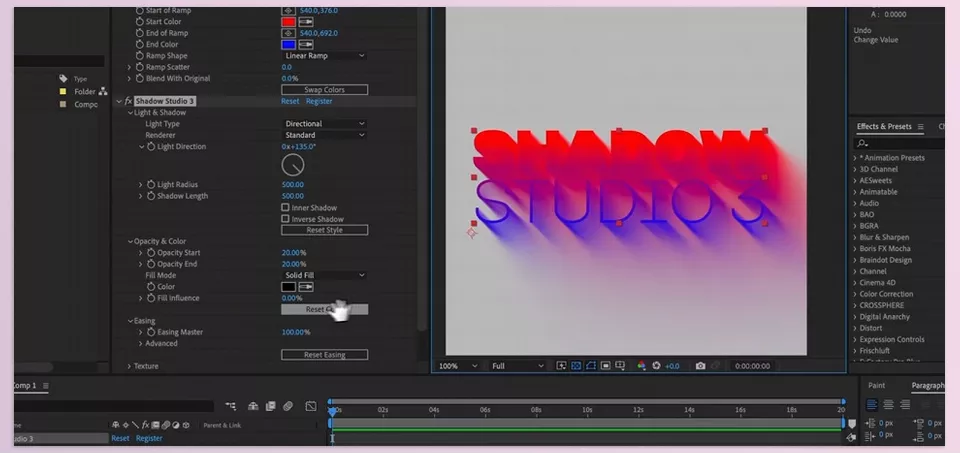Image resolution: width=960 pixels, height=453 pixels.
Task: Click the Reset Easing button
Action: click(x=324, y=355)
